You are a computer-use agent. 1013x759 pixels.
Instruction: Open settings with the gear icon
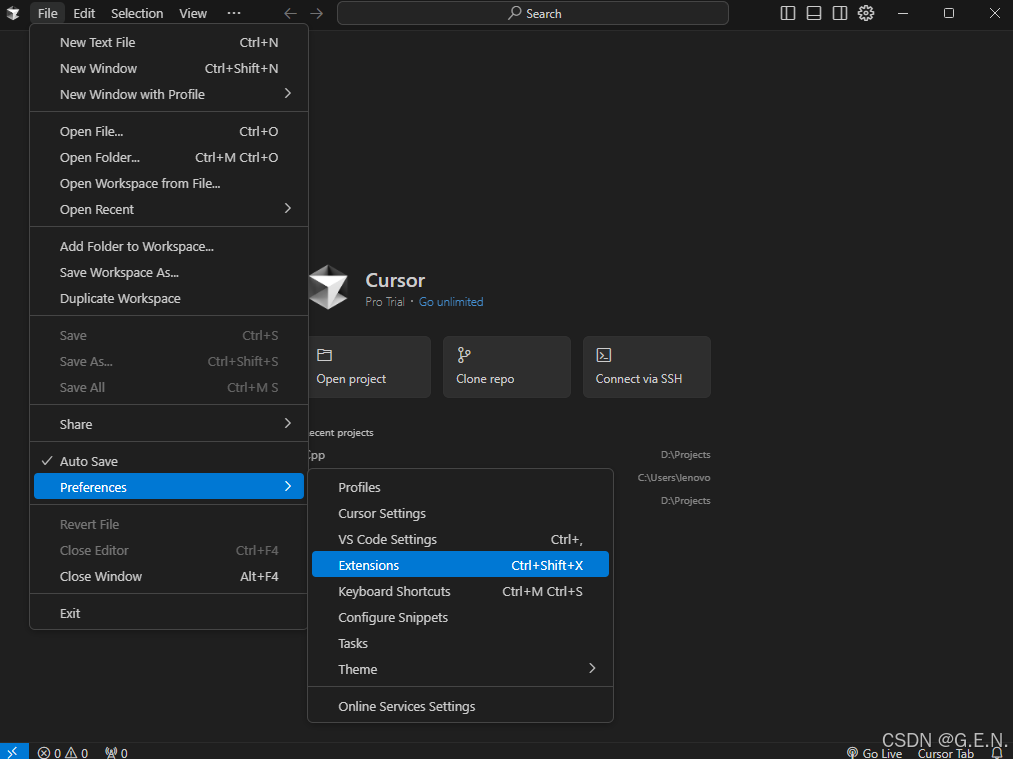coord(866,13)
